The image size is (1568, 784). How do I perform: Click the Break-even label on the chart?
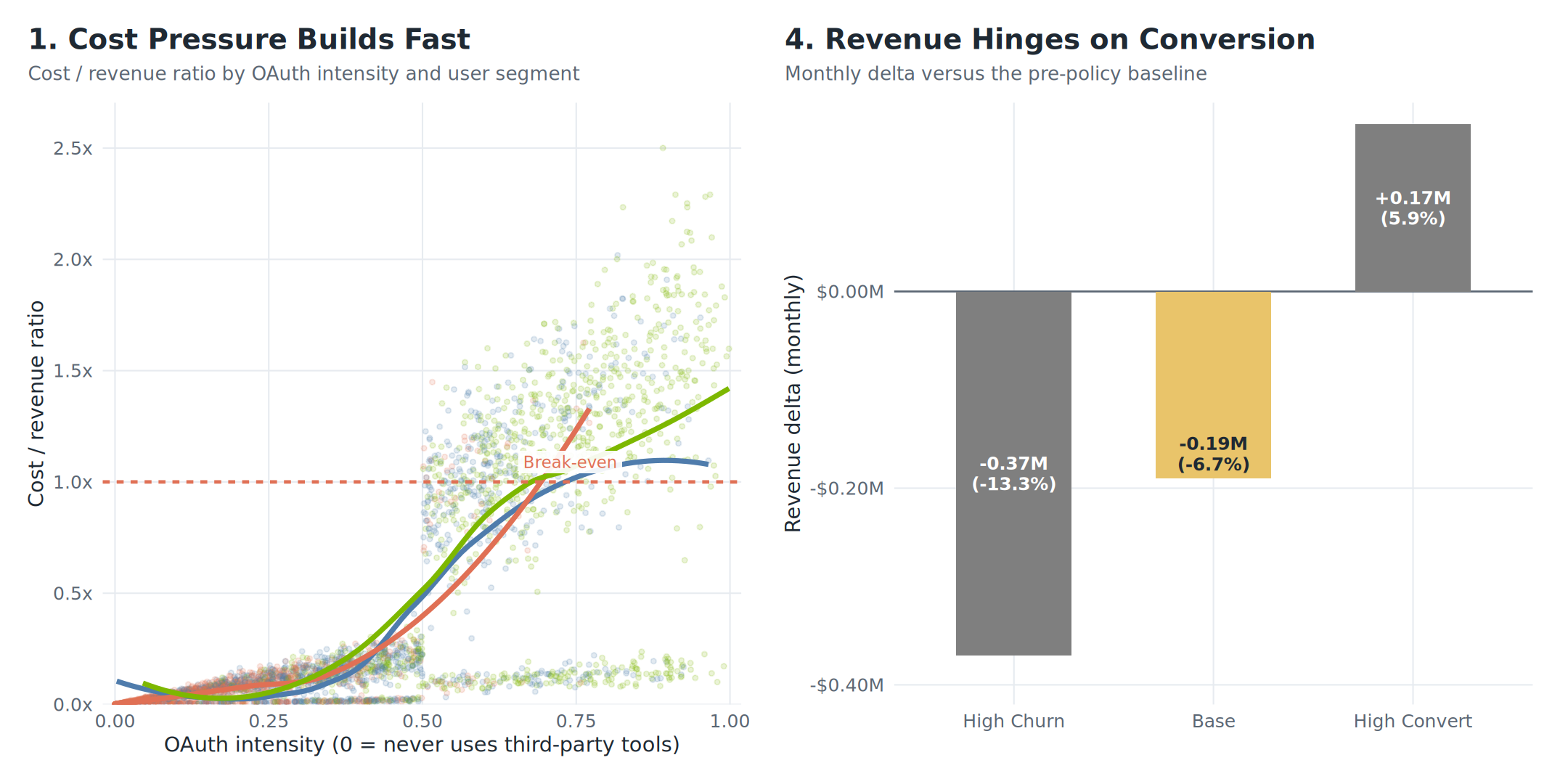(x=570, y=462)
